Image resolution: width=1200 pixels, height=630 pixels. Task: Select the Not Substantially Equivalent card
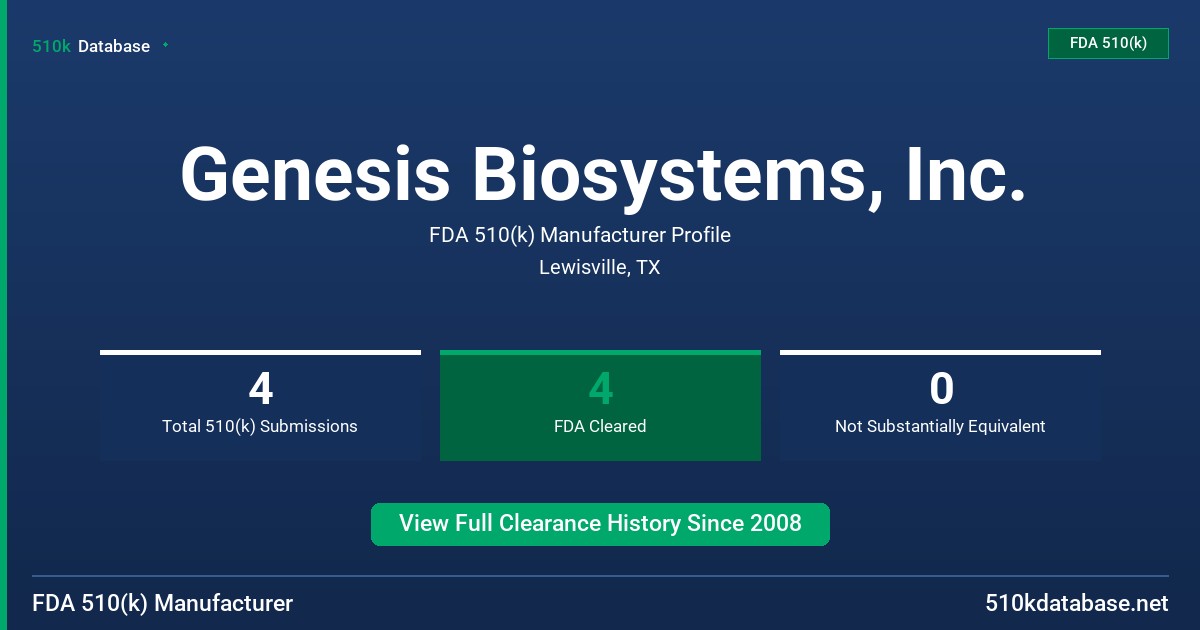(940, 406)
